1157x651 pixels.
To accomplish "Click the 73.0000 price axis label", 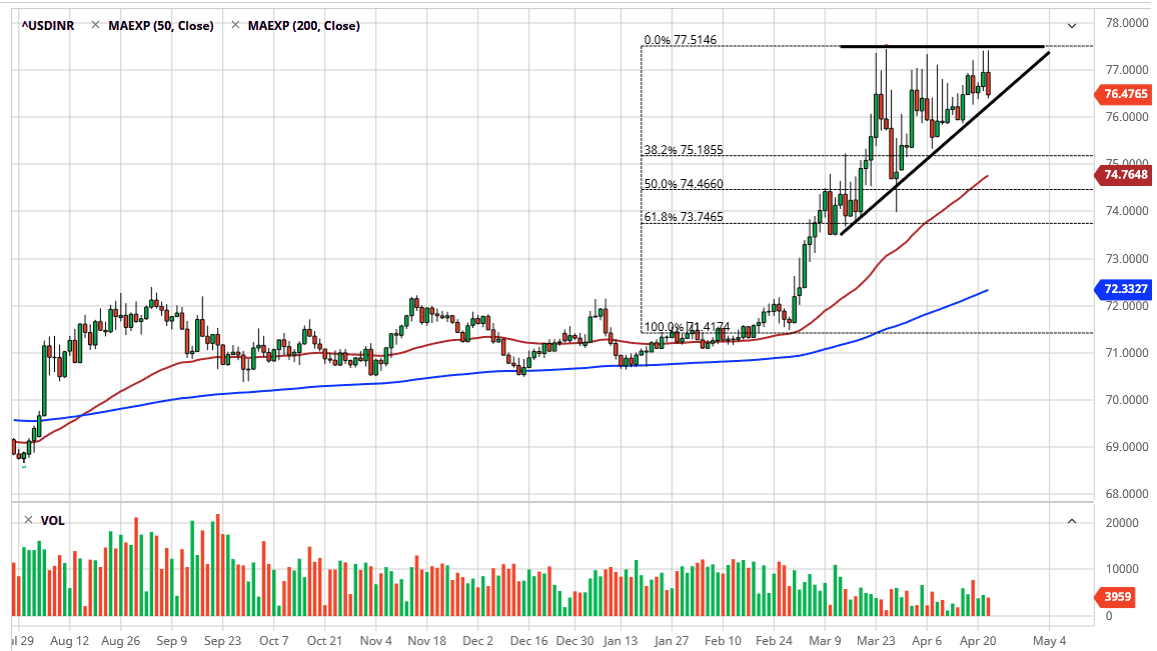I will (x=1127, y=258).
